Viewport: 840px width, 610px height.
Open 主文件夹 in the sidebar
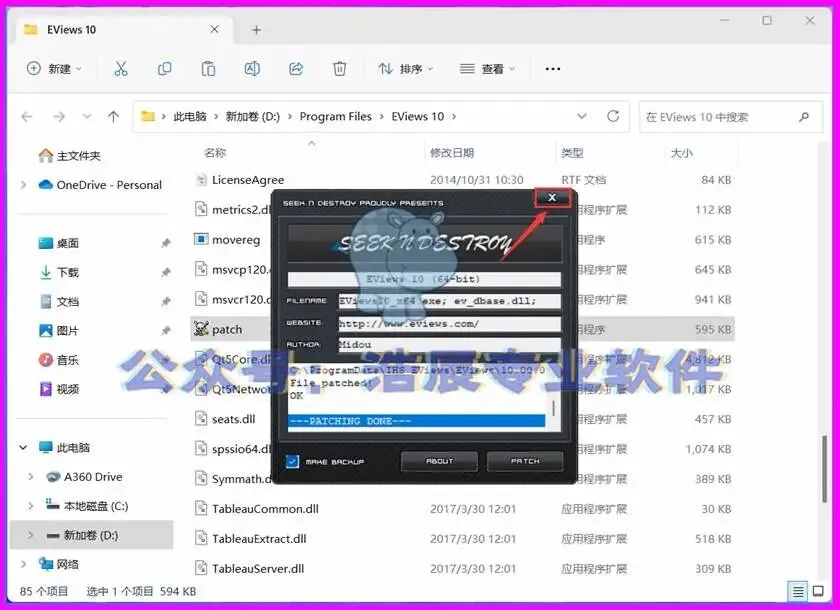tap(70, 156)
